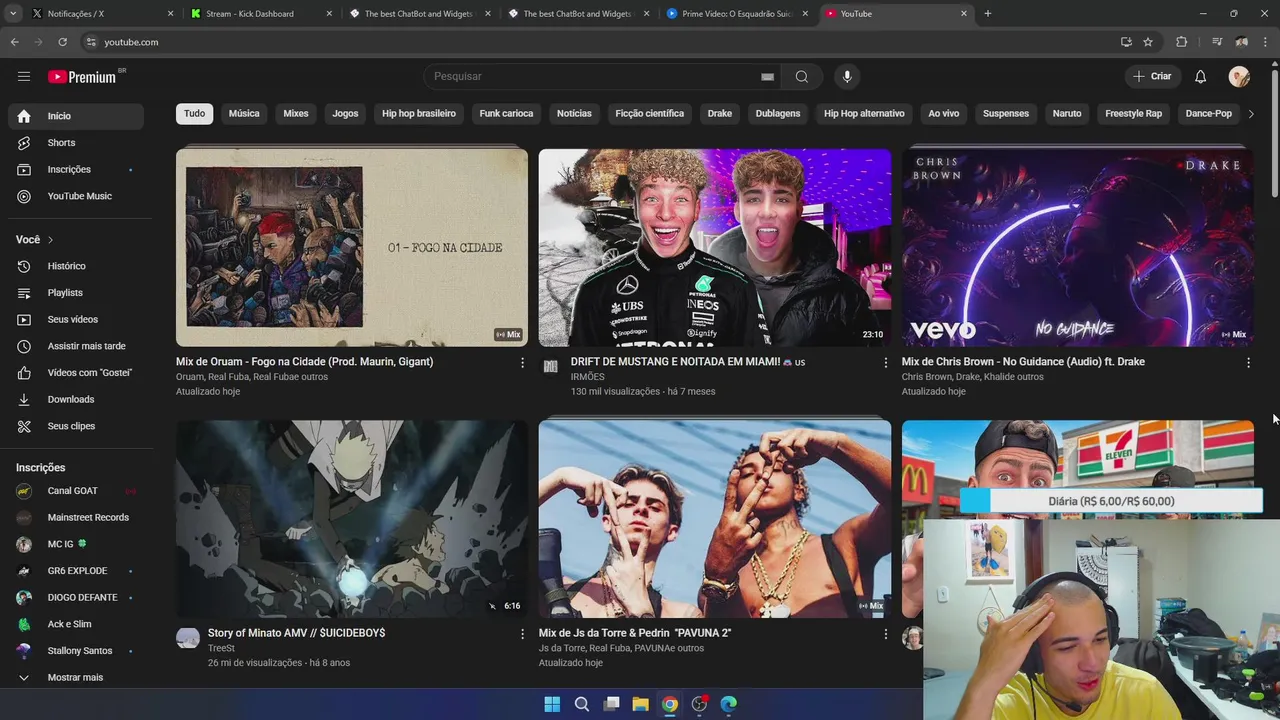Open Inscrições in sidebar
Viewport: 1280px width, 720px height.
(76, 170)
